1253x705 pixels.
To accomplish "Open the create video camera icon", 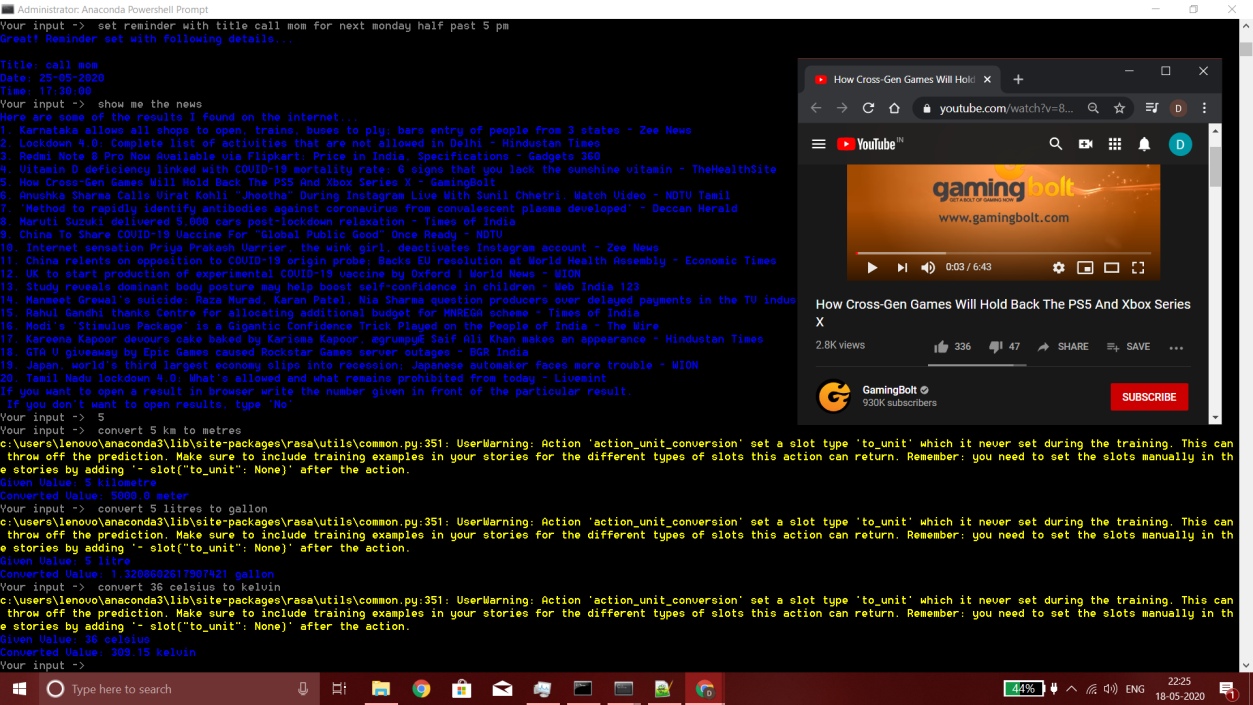I will pyautogui.click(x=1085, y=144).
